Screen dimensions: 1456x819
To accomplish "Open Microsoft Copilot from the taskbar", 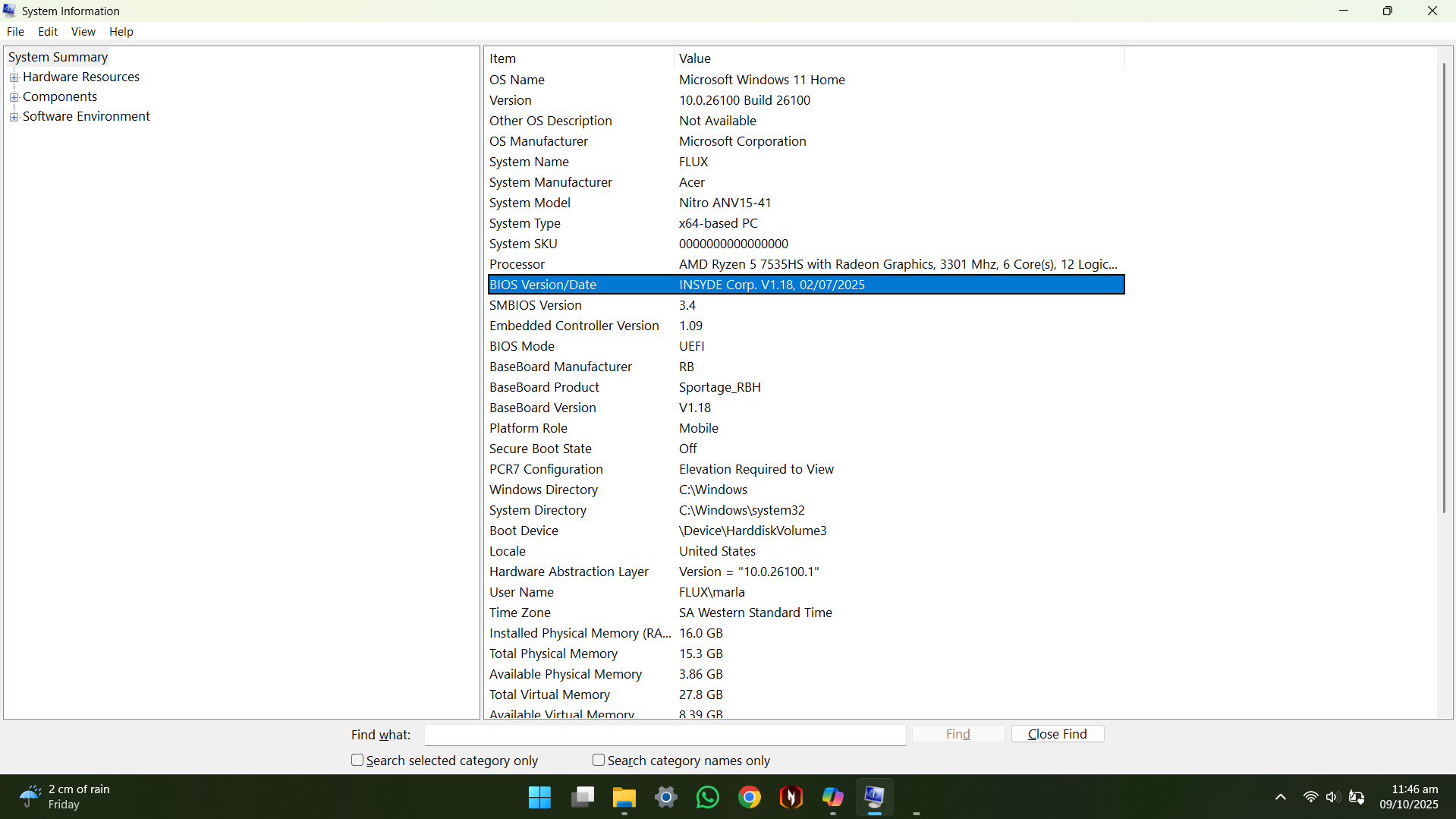I will pyautogui.click(x=833, y=797).
